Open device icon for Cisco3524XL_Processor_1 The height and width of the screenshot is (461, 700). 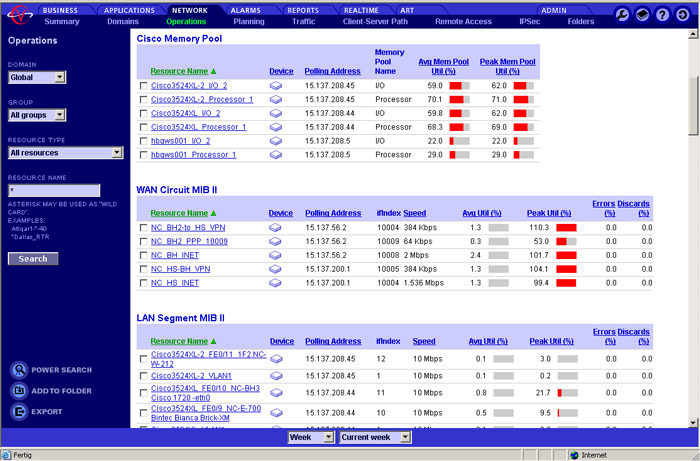tap(276, 127)
